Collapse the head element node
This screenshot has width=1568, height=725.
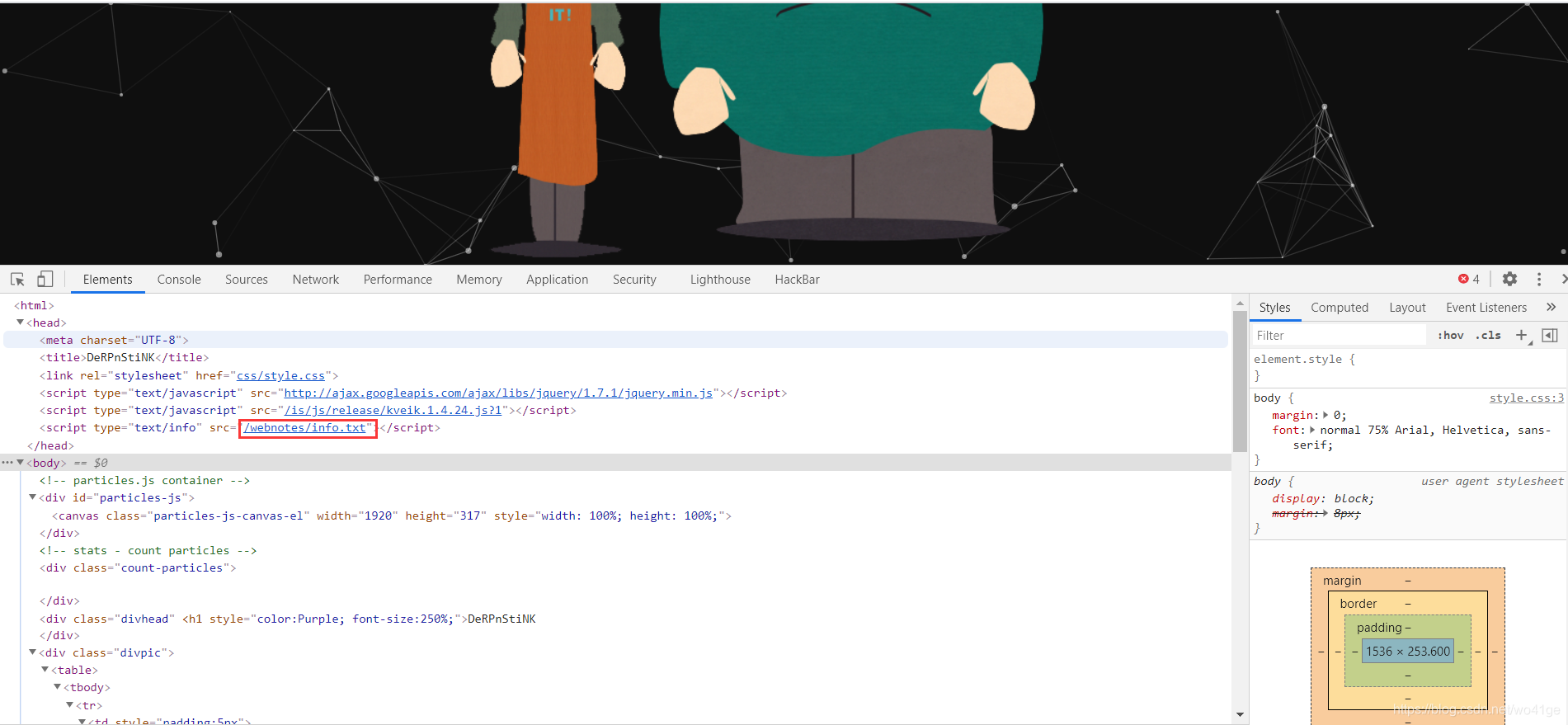pyautogui.click(x=21, y=322)
